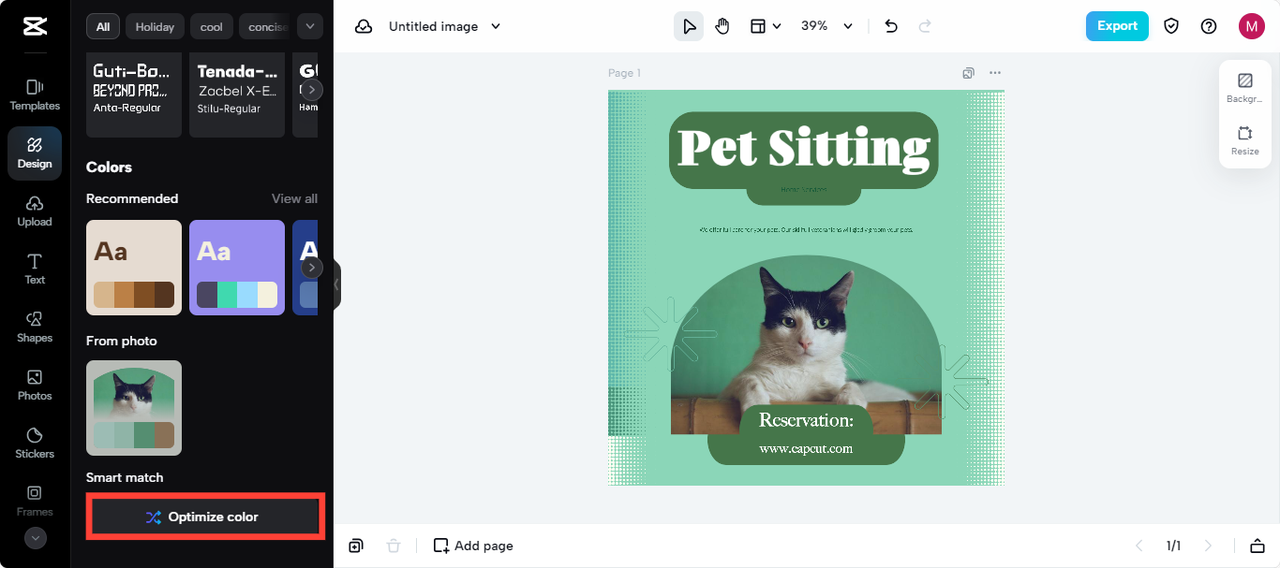1280x568 pixels.
Task: Select the cool filter tag
Action: click(211, 27)
